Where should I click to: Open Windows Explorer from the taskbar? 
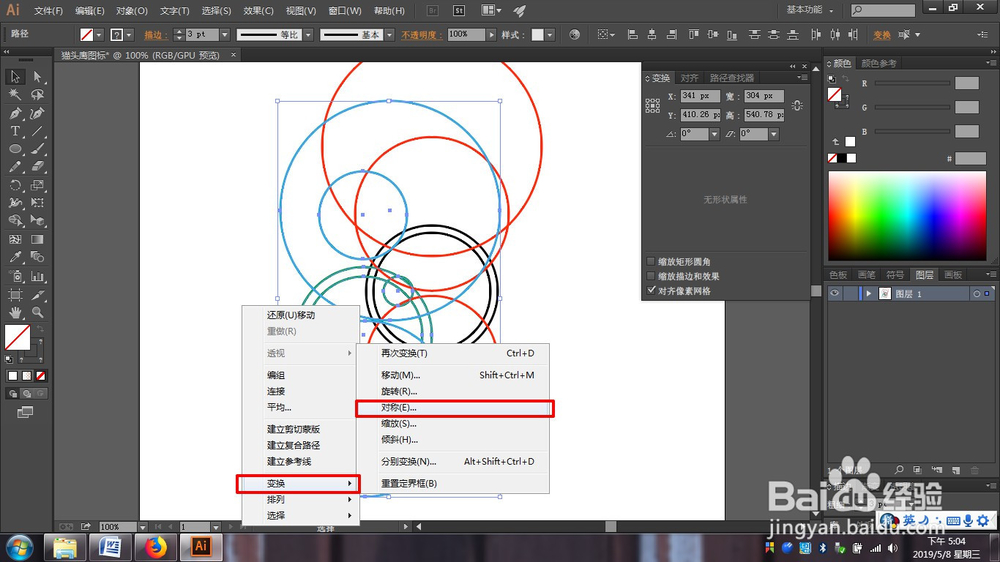65,547
